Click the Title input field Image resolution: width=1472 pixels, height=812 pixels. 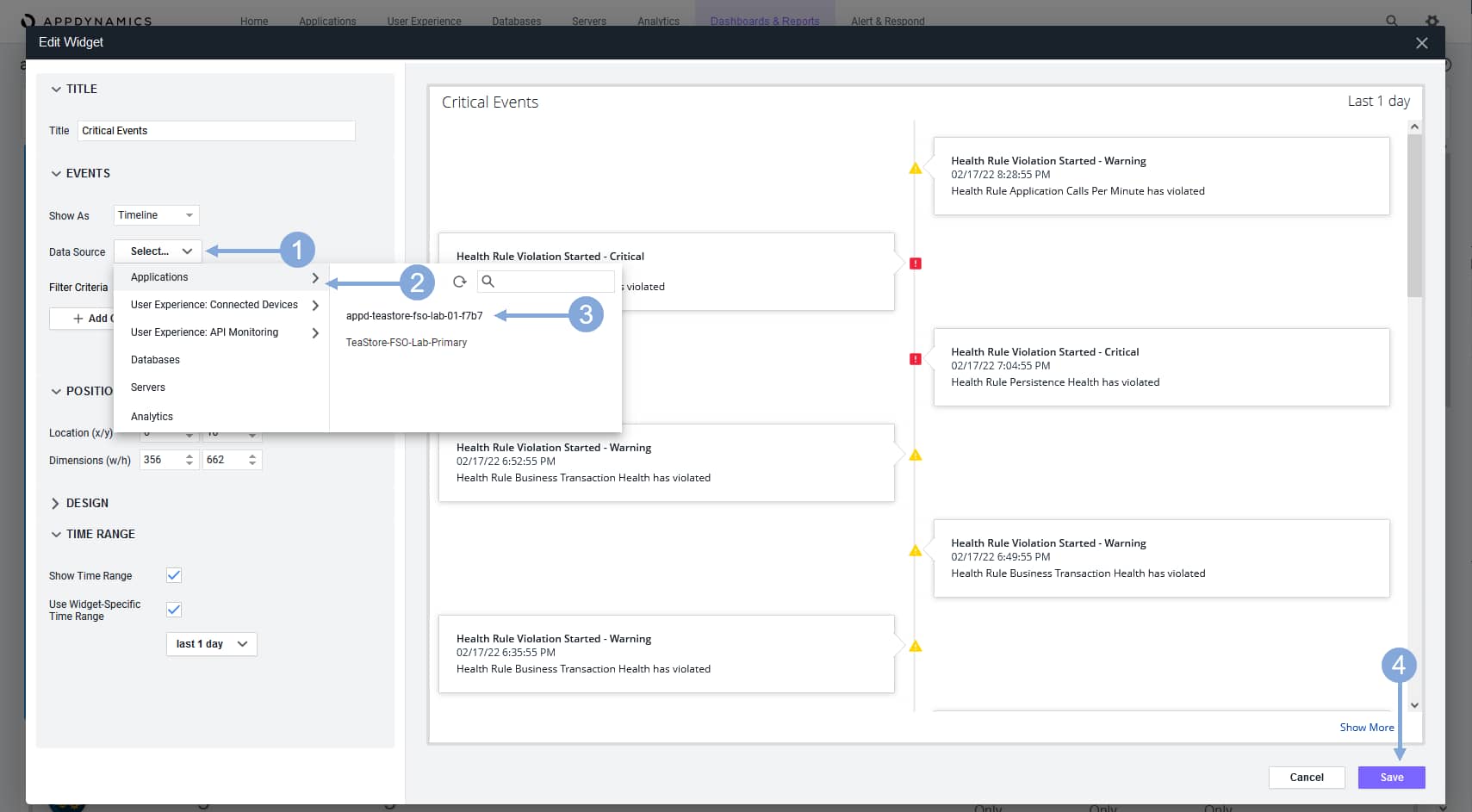(x=216, y=131)
